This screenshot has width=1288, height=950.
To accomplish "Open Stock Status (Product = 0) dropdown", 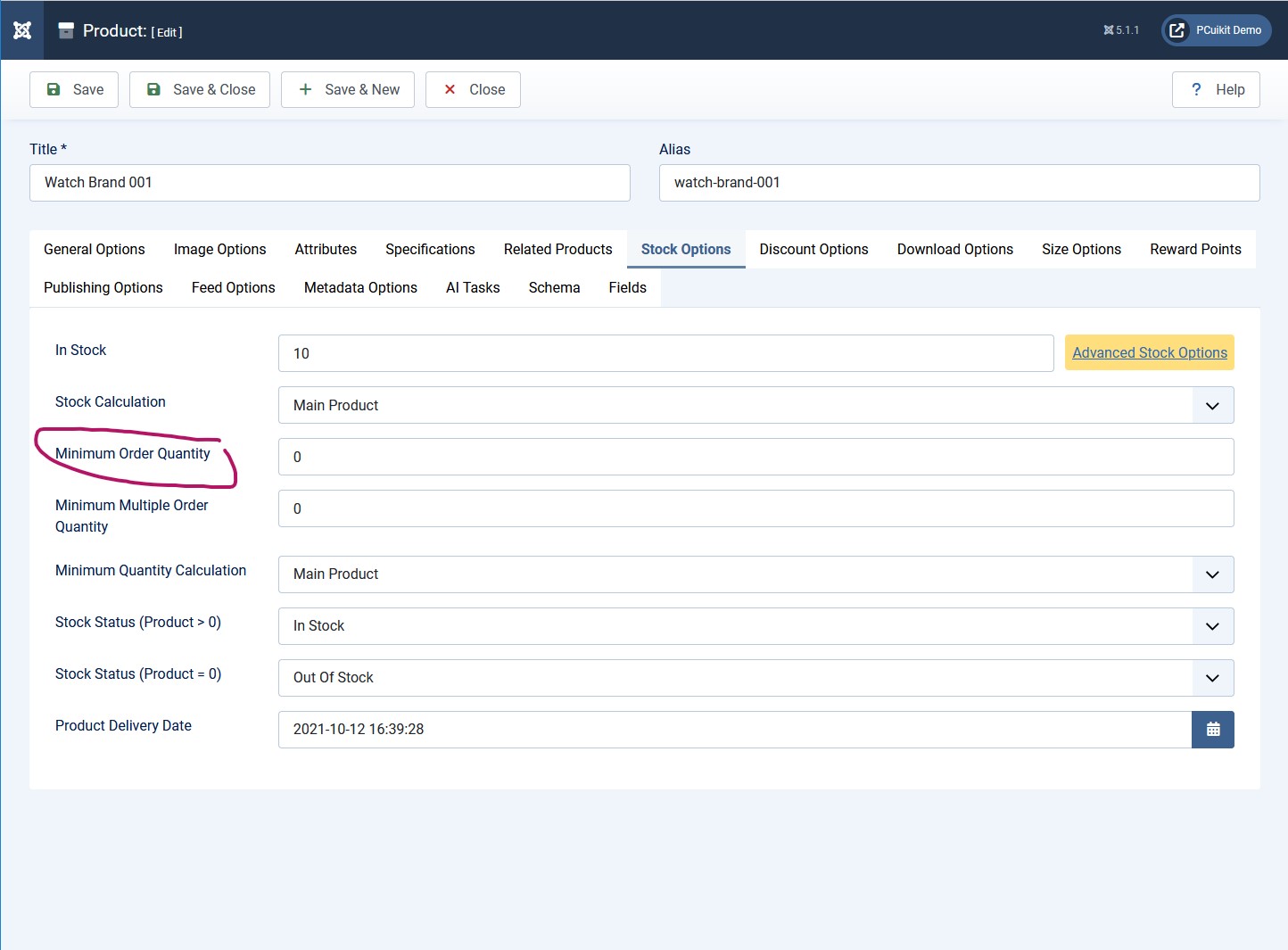I will pyautogui.click(x=755, y=678).
